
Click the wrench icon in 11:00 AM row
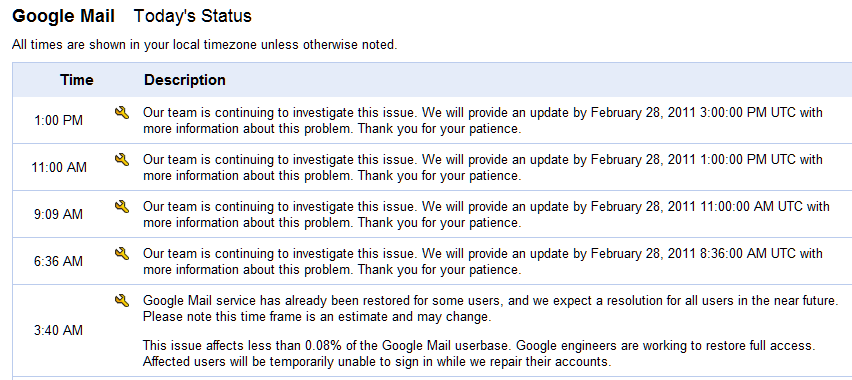tap(122, 159)
